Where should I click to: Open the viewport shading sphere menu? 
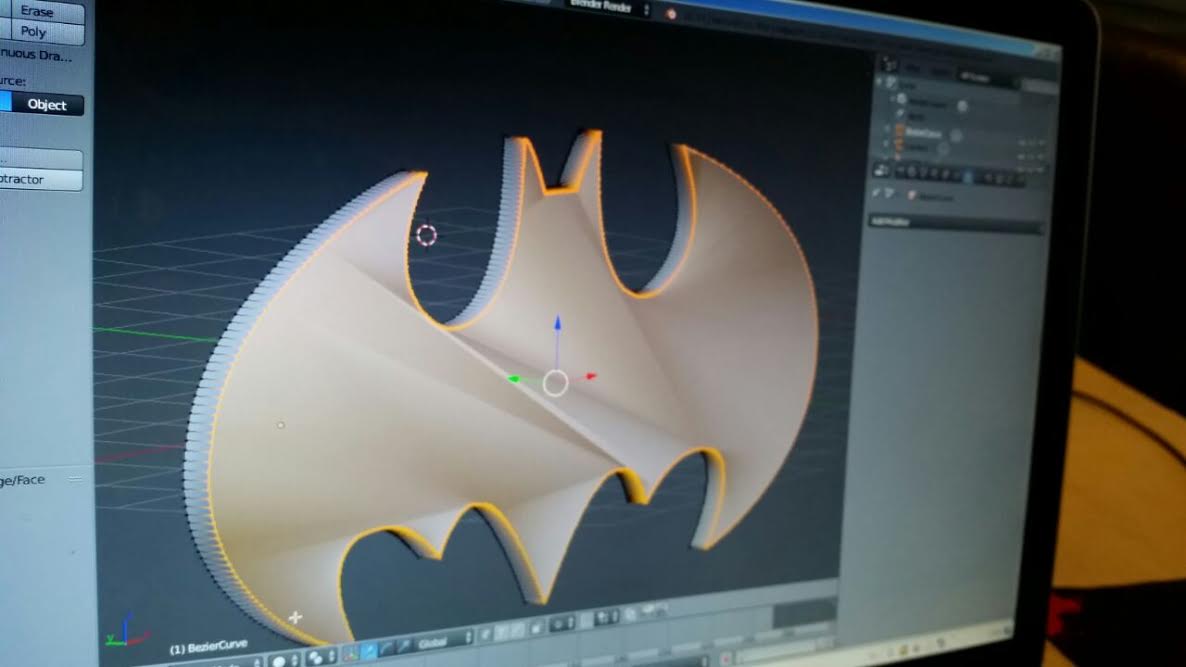tap(284, 661)
